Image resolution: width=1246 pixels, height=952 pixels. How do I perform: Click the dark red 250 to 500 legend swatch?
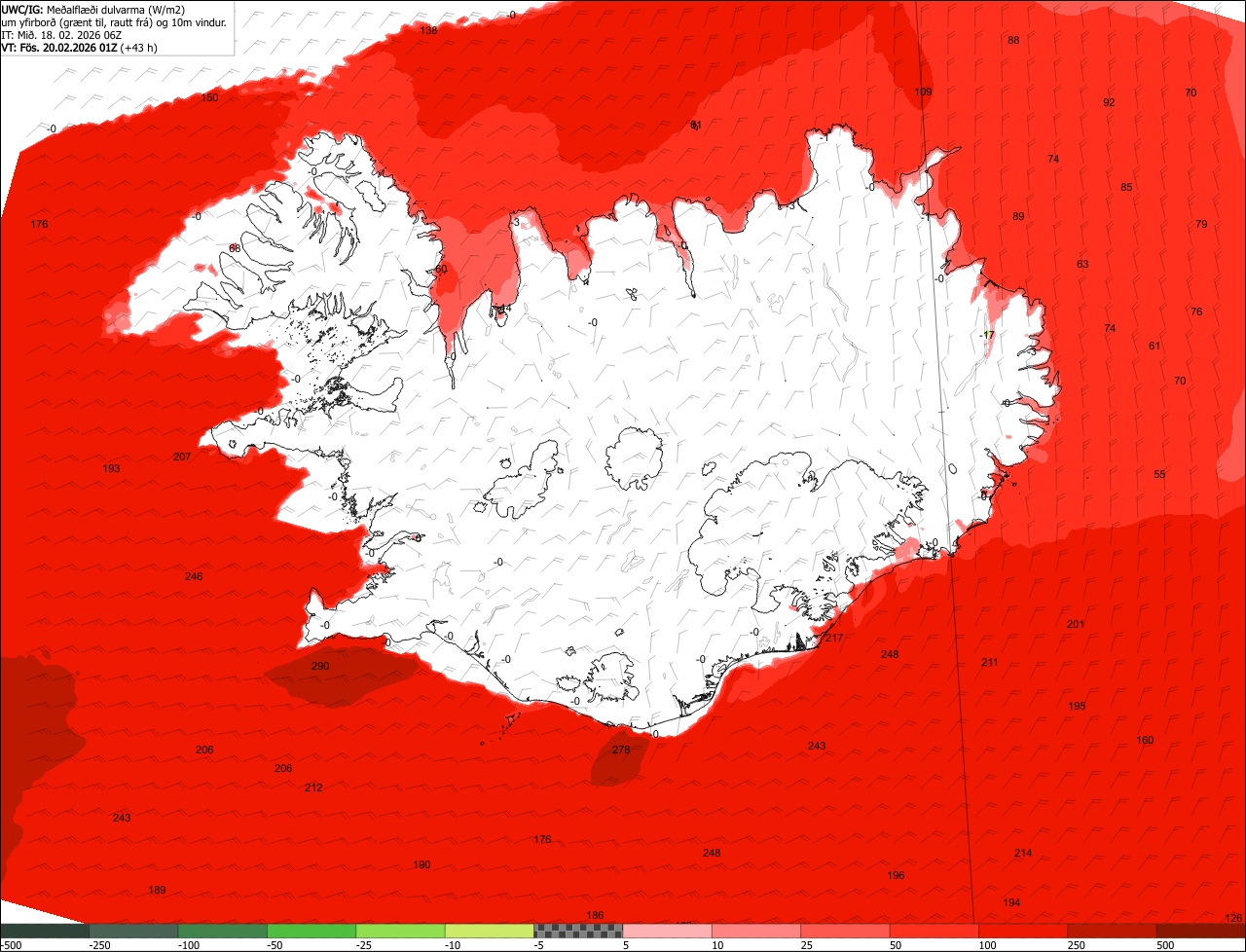click(1113, 932)
